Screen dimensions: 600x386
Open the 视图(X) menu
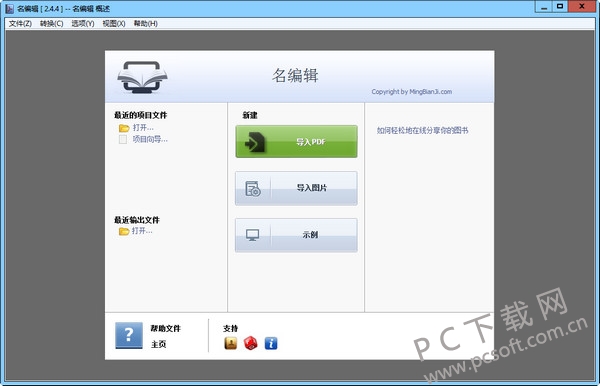click(114, 24)
